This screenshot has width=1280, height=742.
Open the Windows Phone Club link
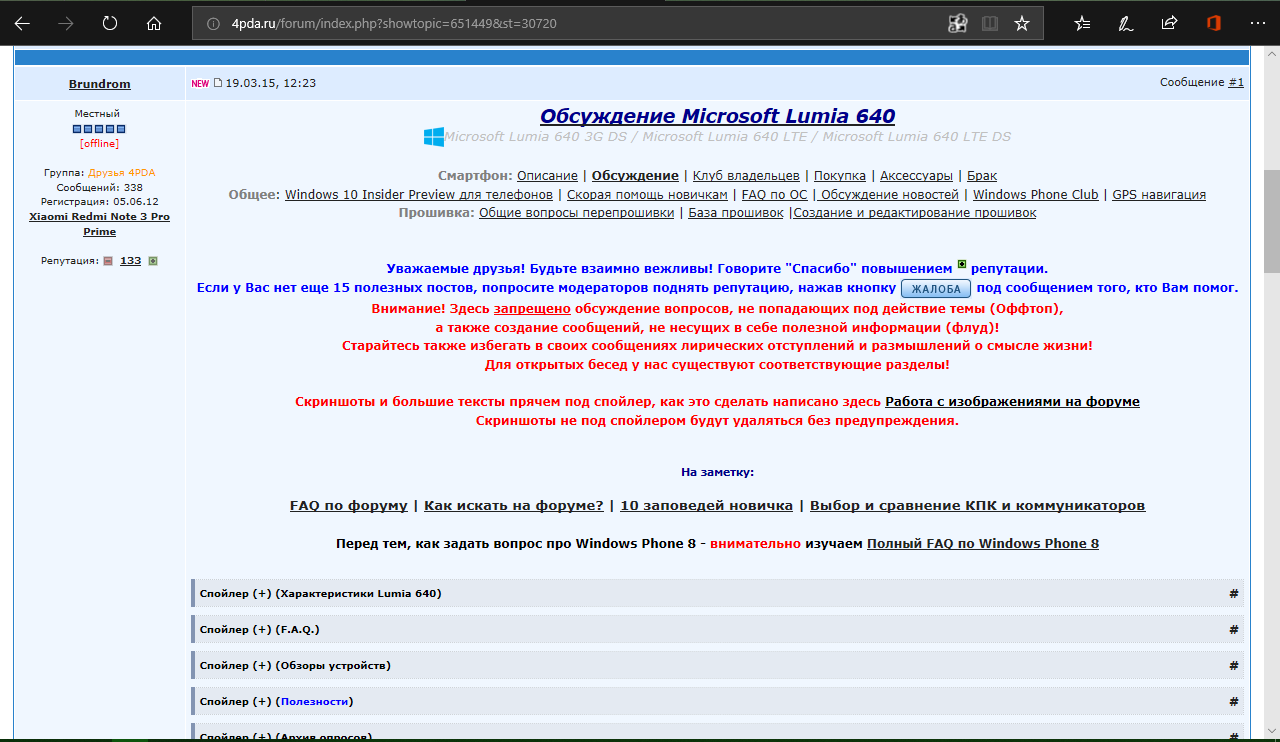tap(1036, 194)
